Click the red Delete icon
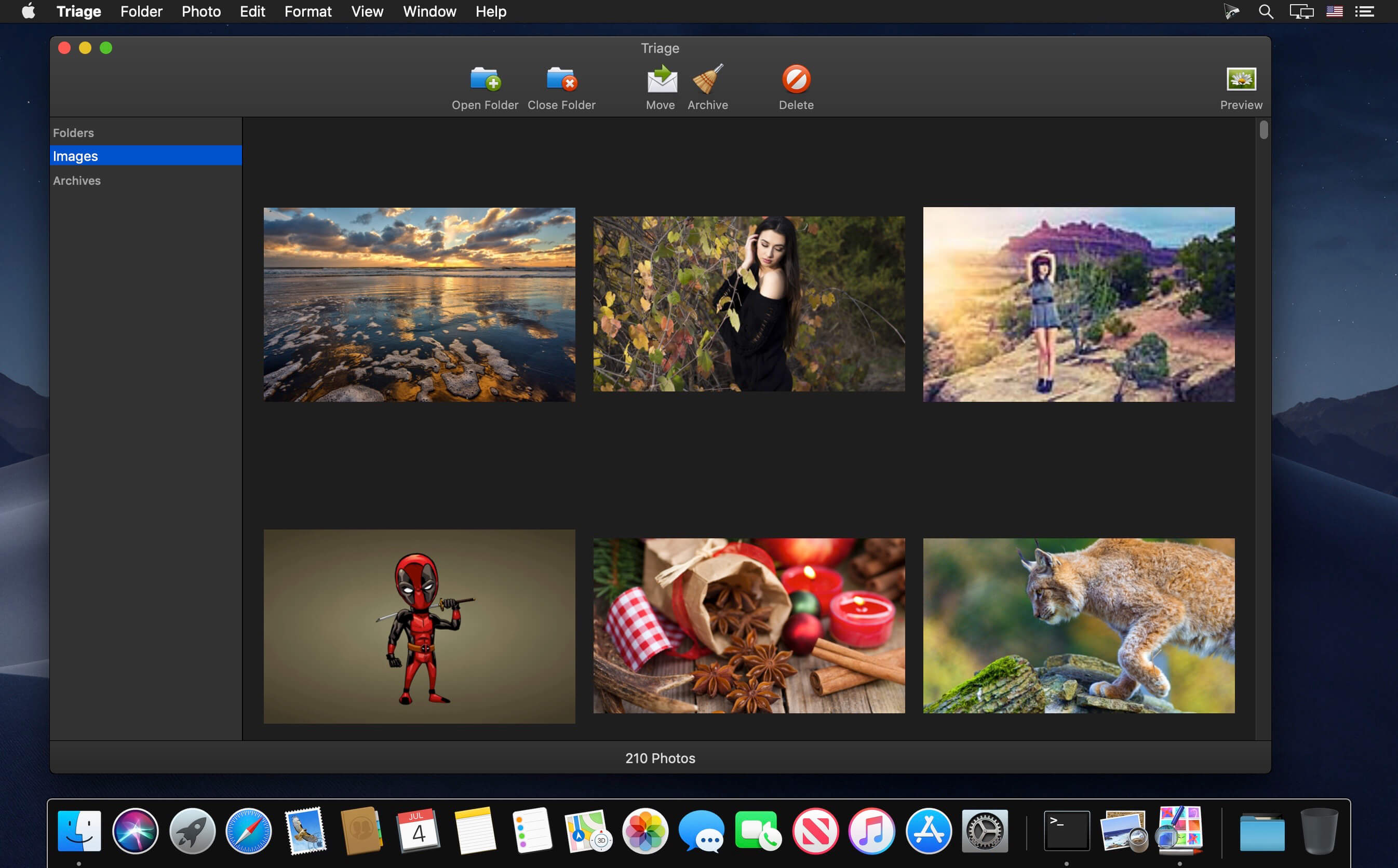The image size is (1398, 868). [x=796, y=79]
